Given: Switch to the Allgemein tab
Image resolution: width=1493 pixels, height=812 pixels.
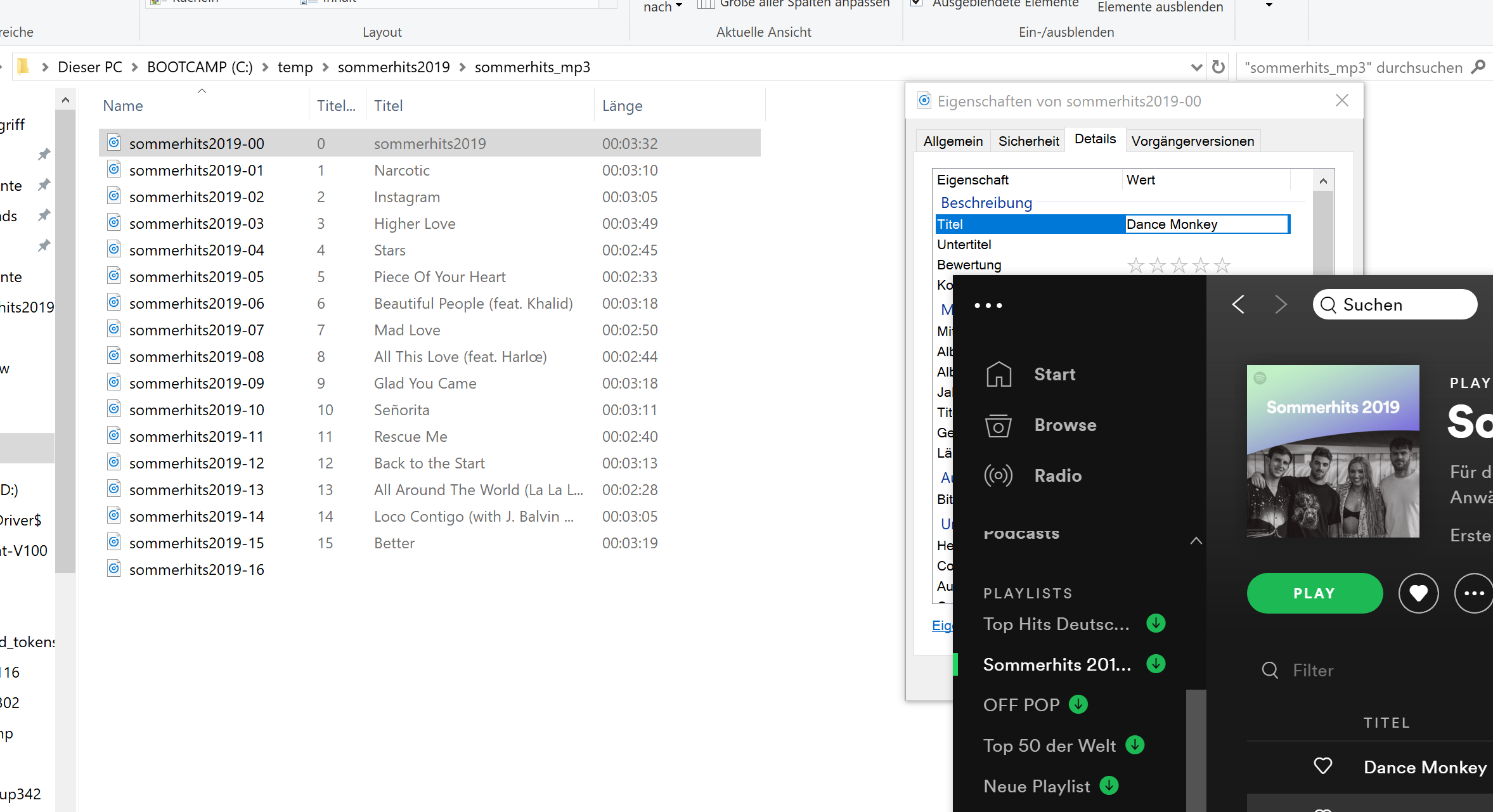Looking at the screenshot, I should tap(953, 141).
